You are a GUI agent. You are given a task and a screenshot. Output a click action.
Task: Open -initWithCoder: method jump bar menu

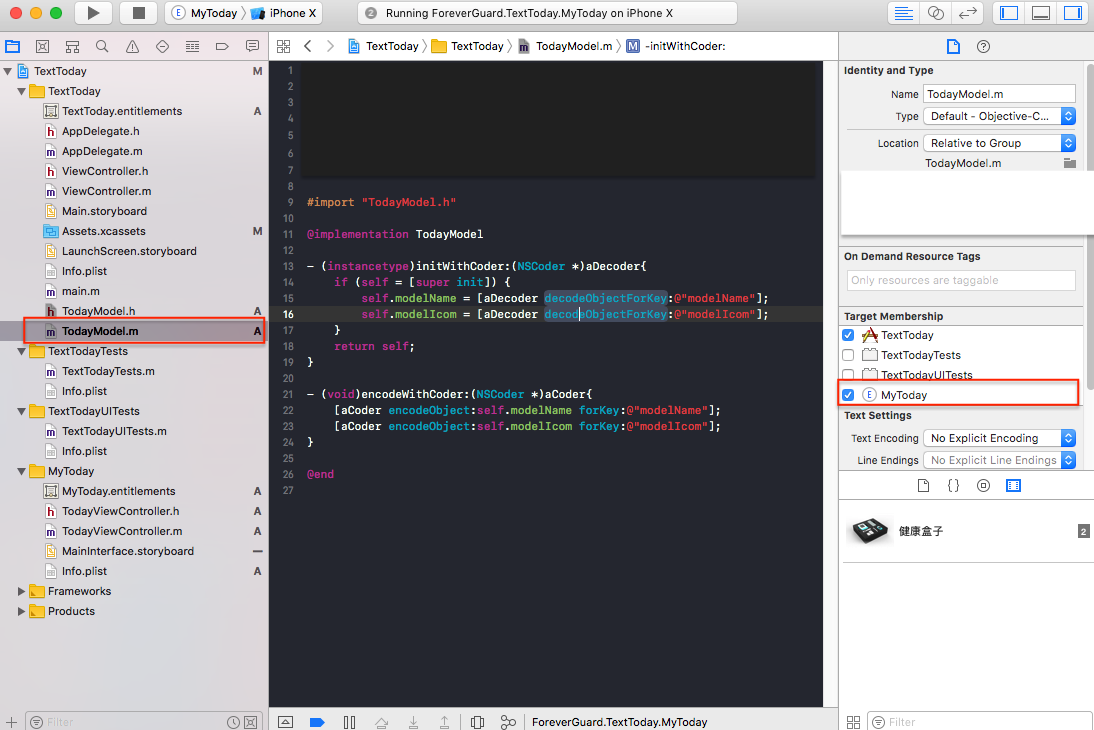click(676, 46)
